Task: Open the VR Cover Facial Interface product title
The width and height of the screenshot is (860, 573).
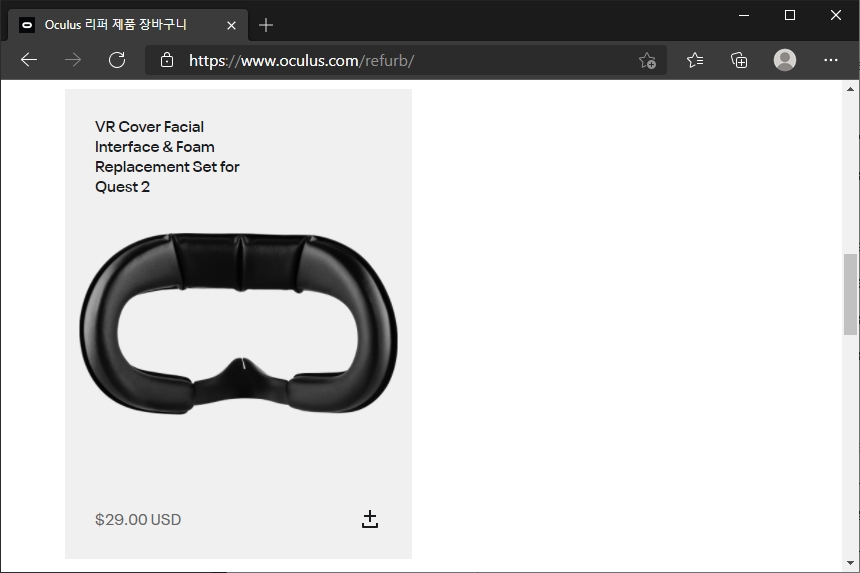Action: pos(167,157)
